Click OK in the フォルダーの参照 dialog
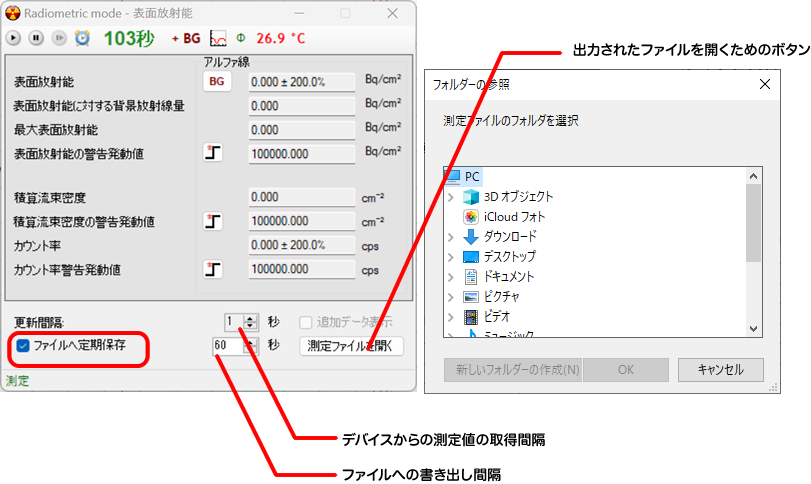This screenshot has height=484, width=811. [626, 370]
